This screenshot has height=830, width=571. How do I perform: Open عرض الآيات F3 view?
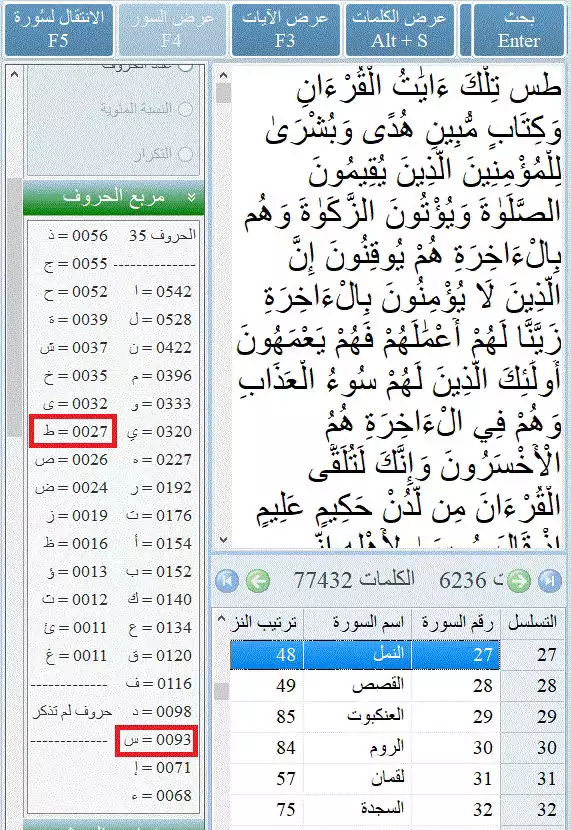click(285, 30)
